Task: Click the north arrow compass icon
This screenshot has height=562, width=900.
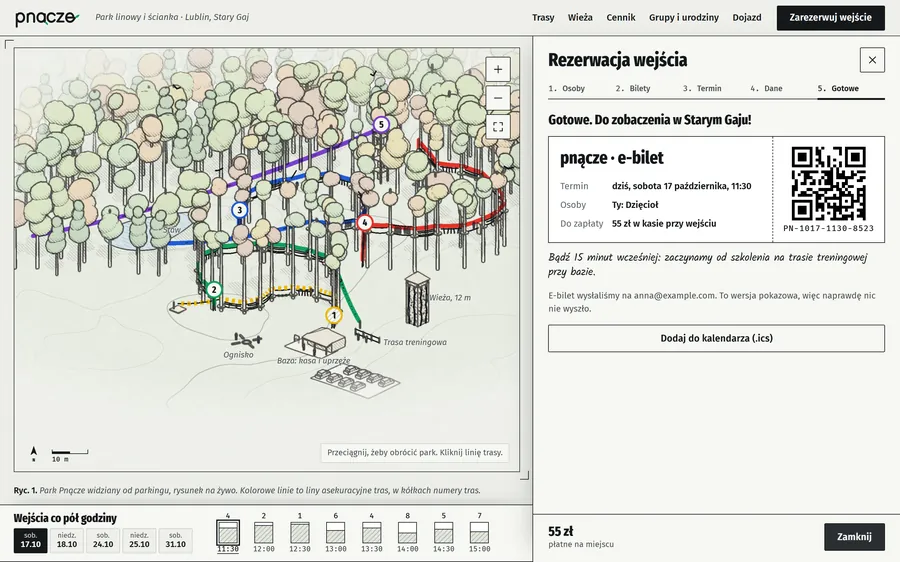Action: tap(34, 454)
